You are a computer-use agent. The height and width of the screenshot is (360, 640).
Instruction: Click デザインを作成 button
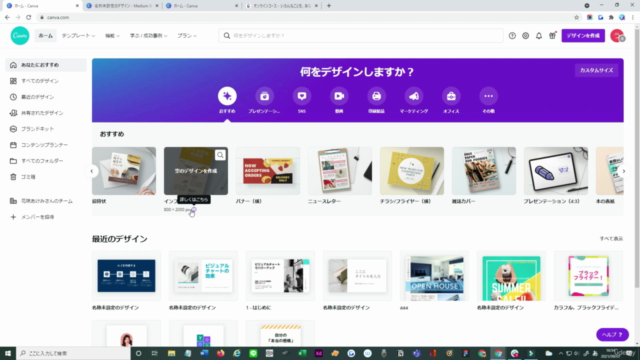pos(583,36)
